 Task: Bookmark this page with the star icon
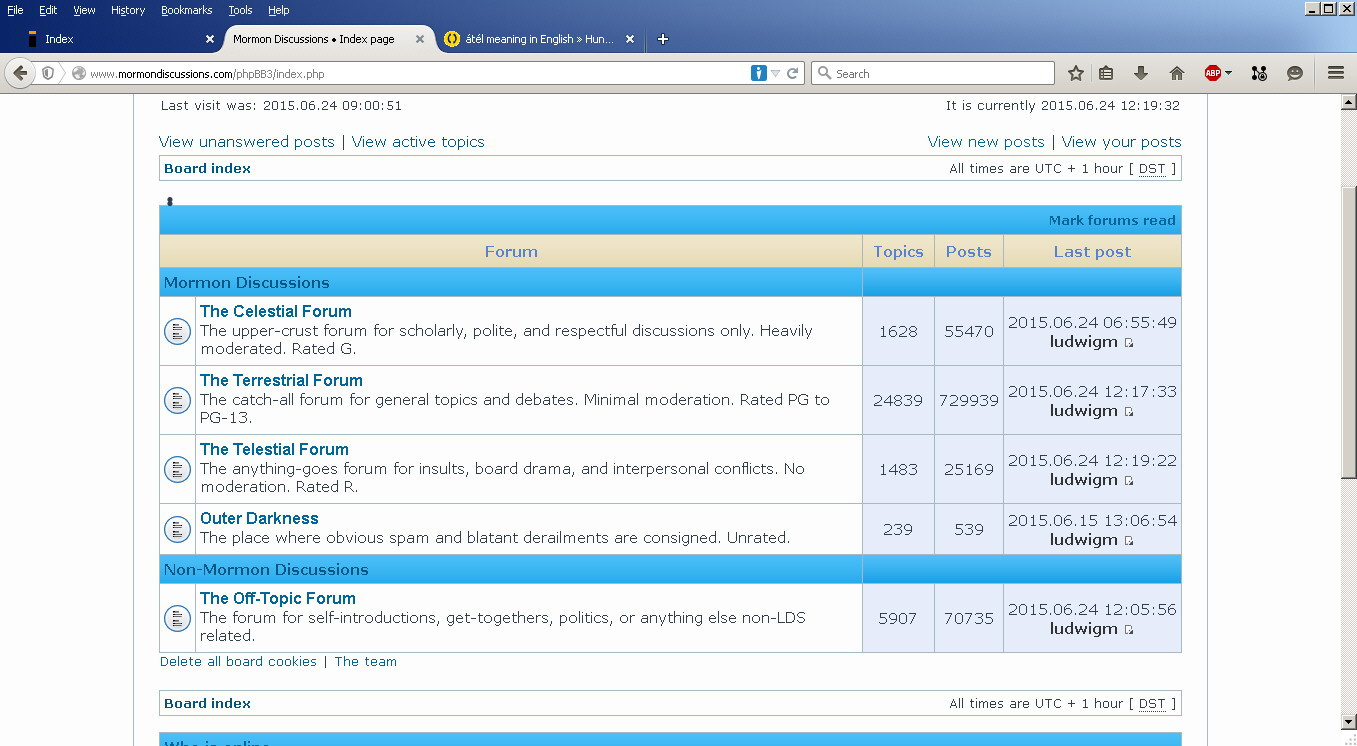[x=1076, y=73]
